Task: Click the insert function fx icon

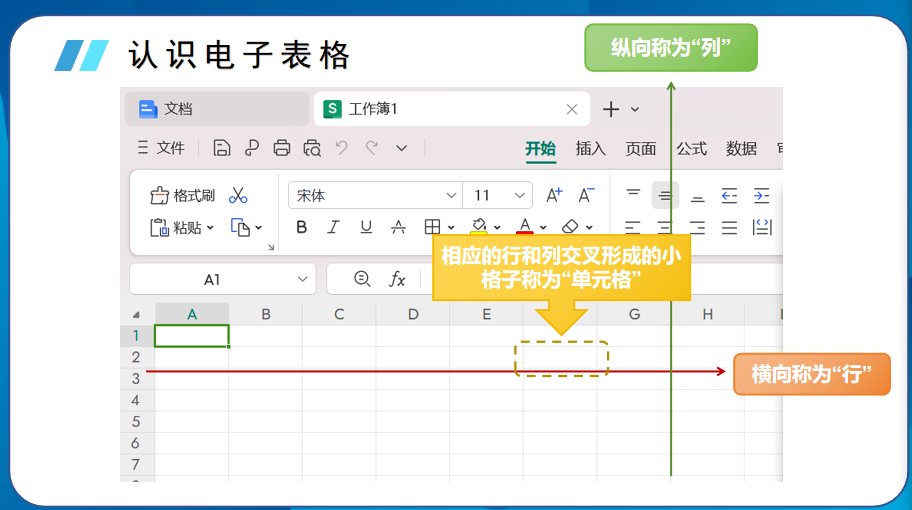Action: (397, 279)
